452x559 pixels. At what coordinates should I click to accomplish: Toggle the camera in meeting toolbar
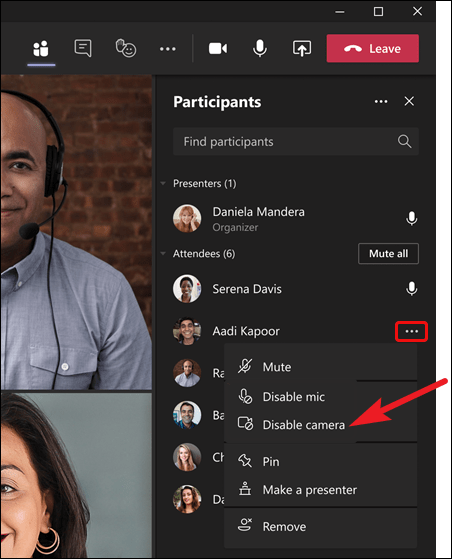tap(218, 48)
